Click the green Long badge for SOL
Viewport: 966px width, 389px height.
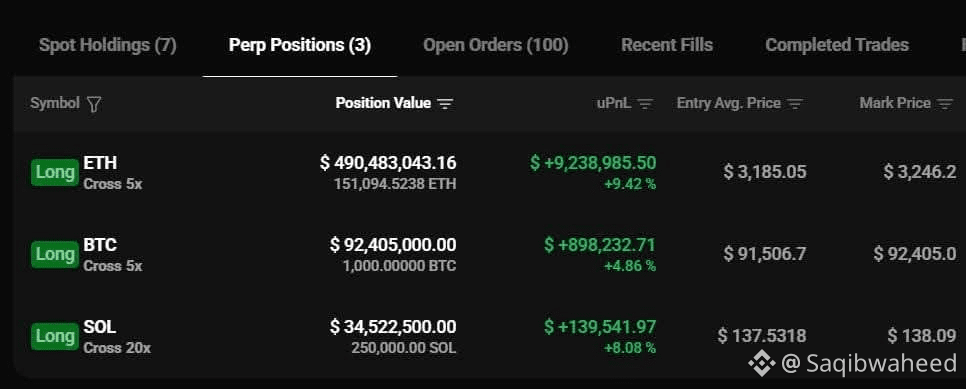55,337
